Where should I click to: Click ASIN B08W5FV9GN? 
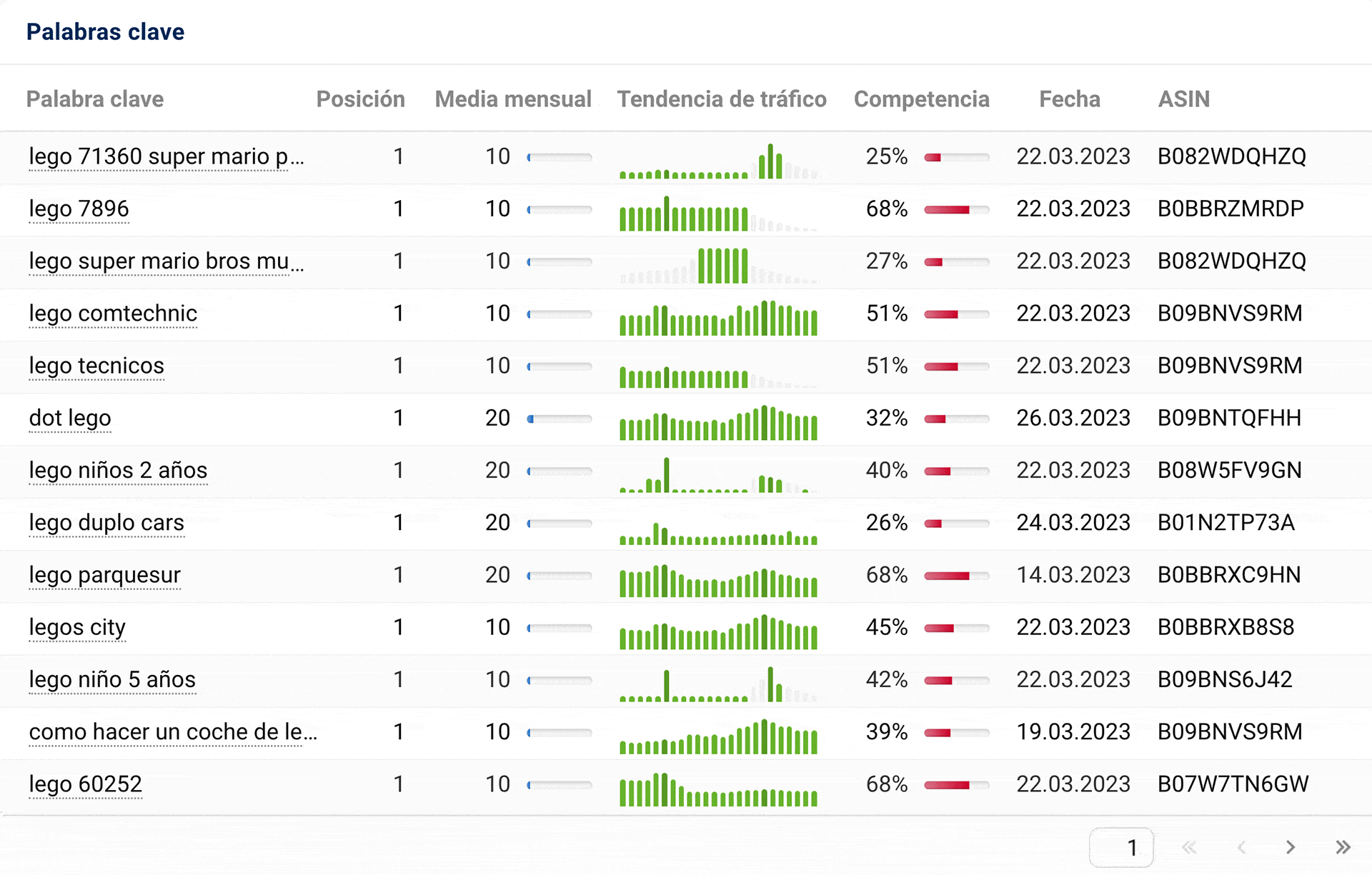click(1229, 470)
